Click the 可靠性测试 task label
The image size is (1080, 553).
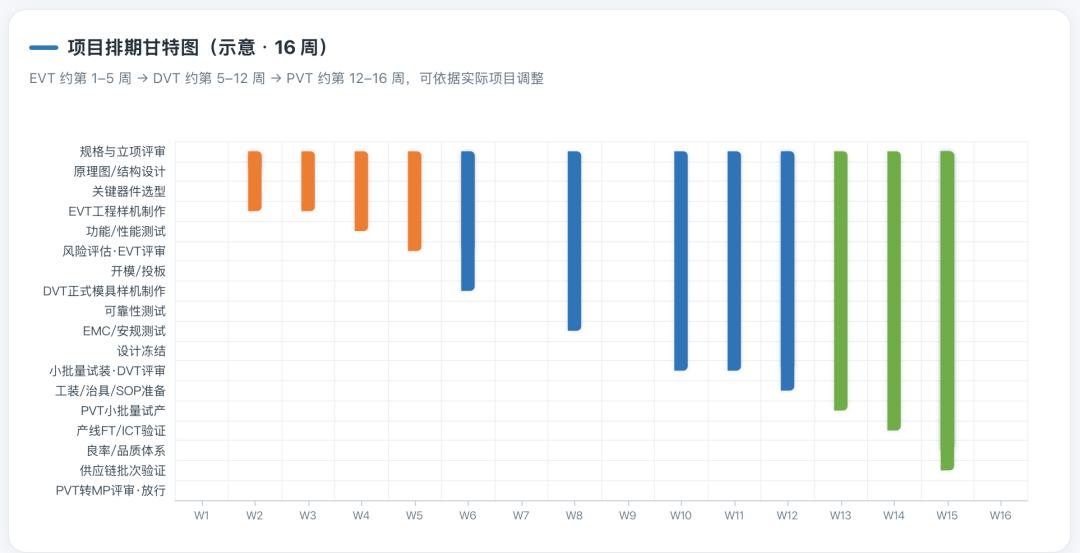pyautogui.click(x=135, y=311)
